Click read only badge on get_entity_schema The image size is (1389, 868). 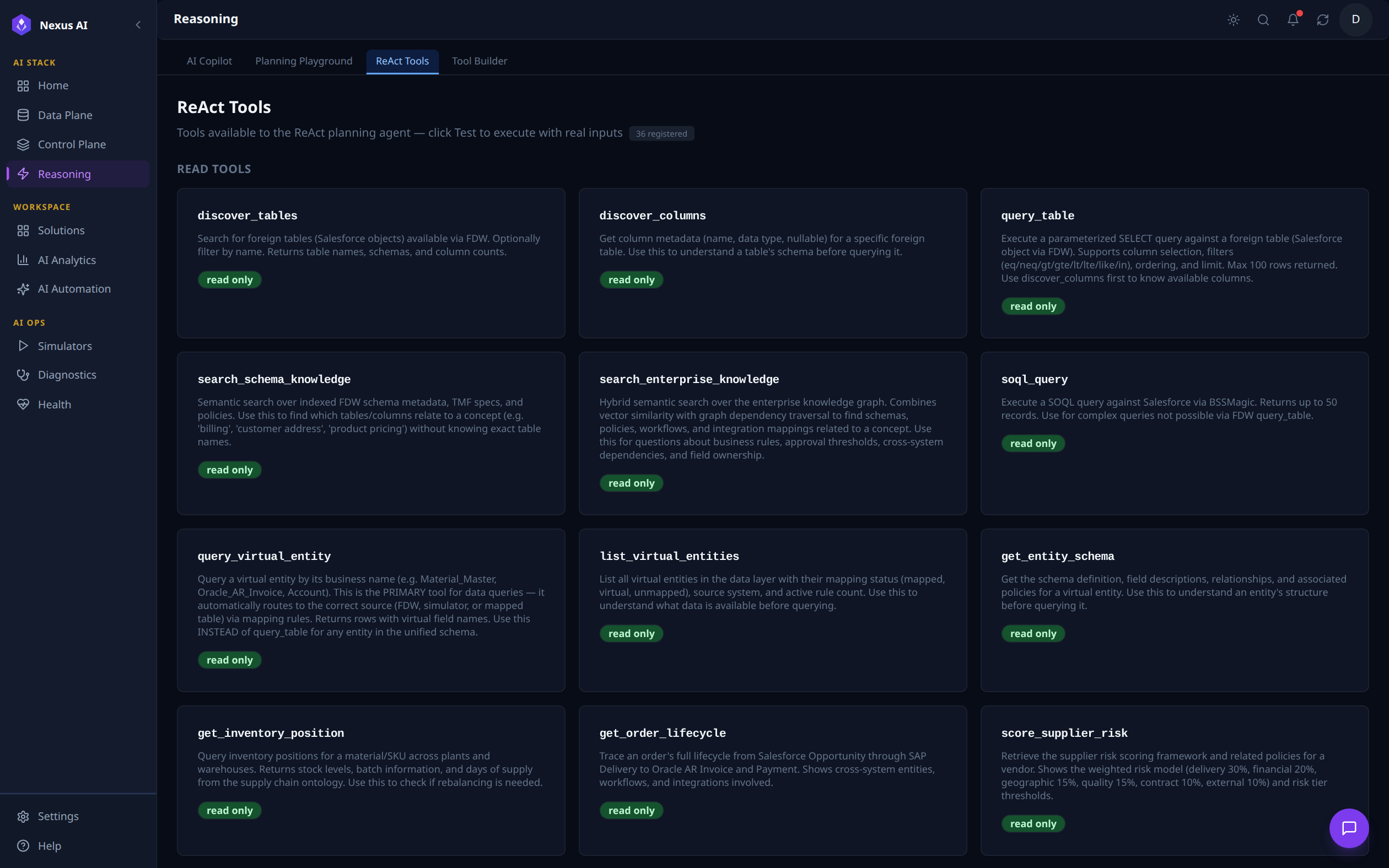[x=1033, y=633]
